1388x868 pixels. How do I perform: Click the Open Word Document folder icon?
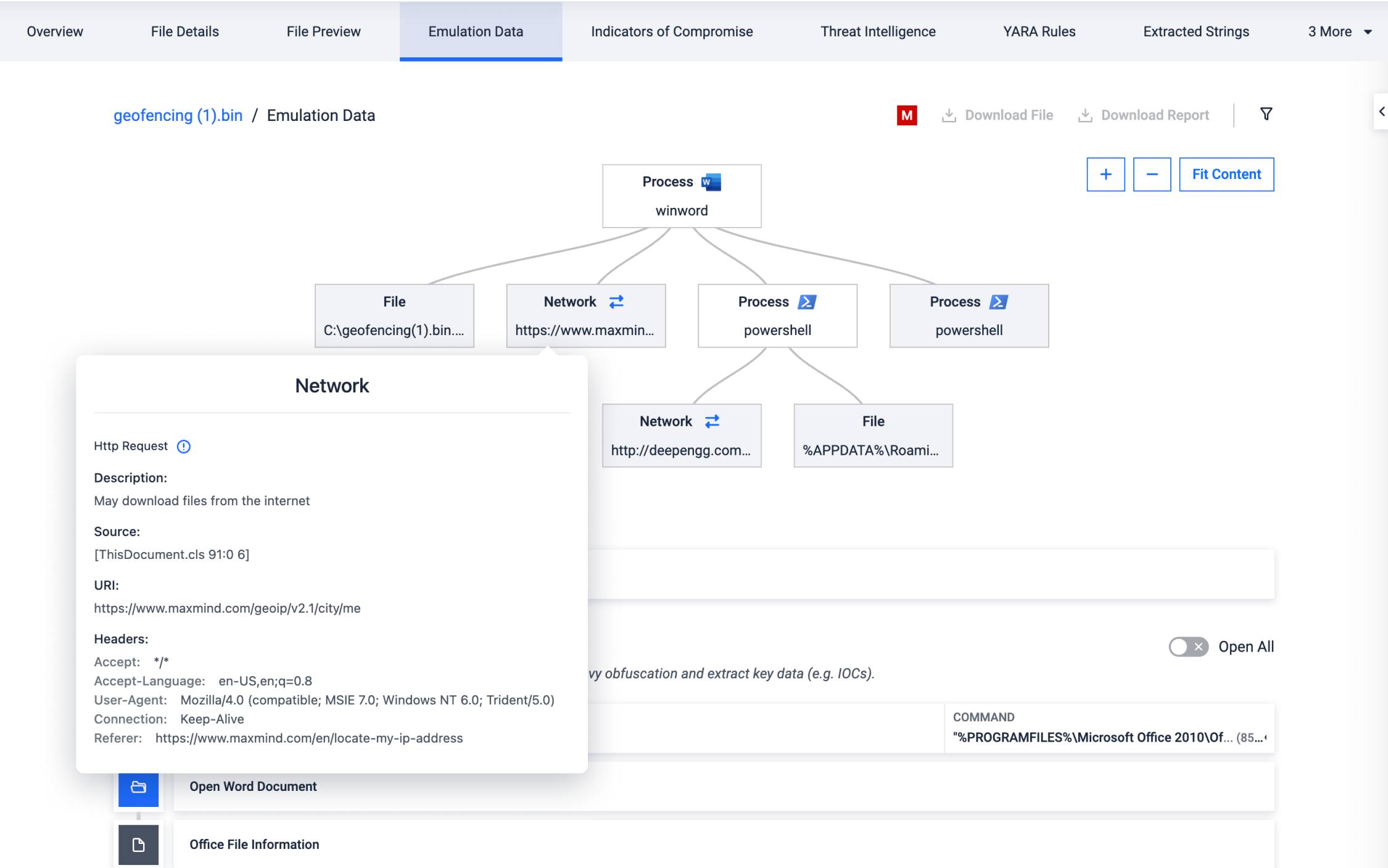point(138,787)
